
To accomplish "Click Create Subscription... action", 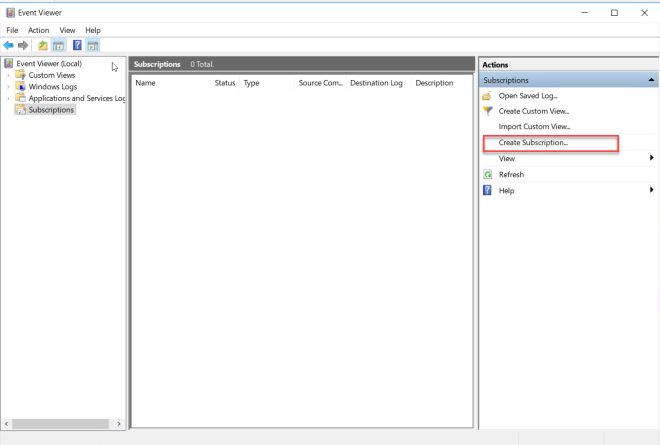I will [x=533, y=143].
